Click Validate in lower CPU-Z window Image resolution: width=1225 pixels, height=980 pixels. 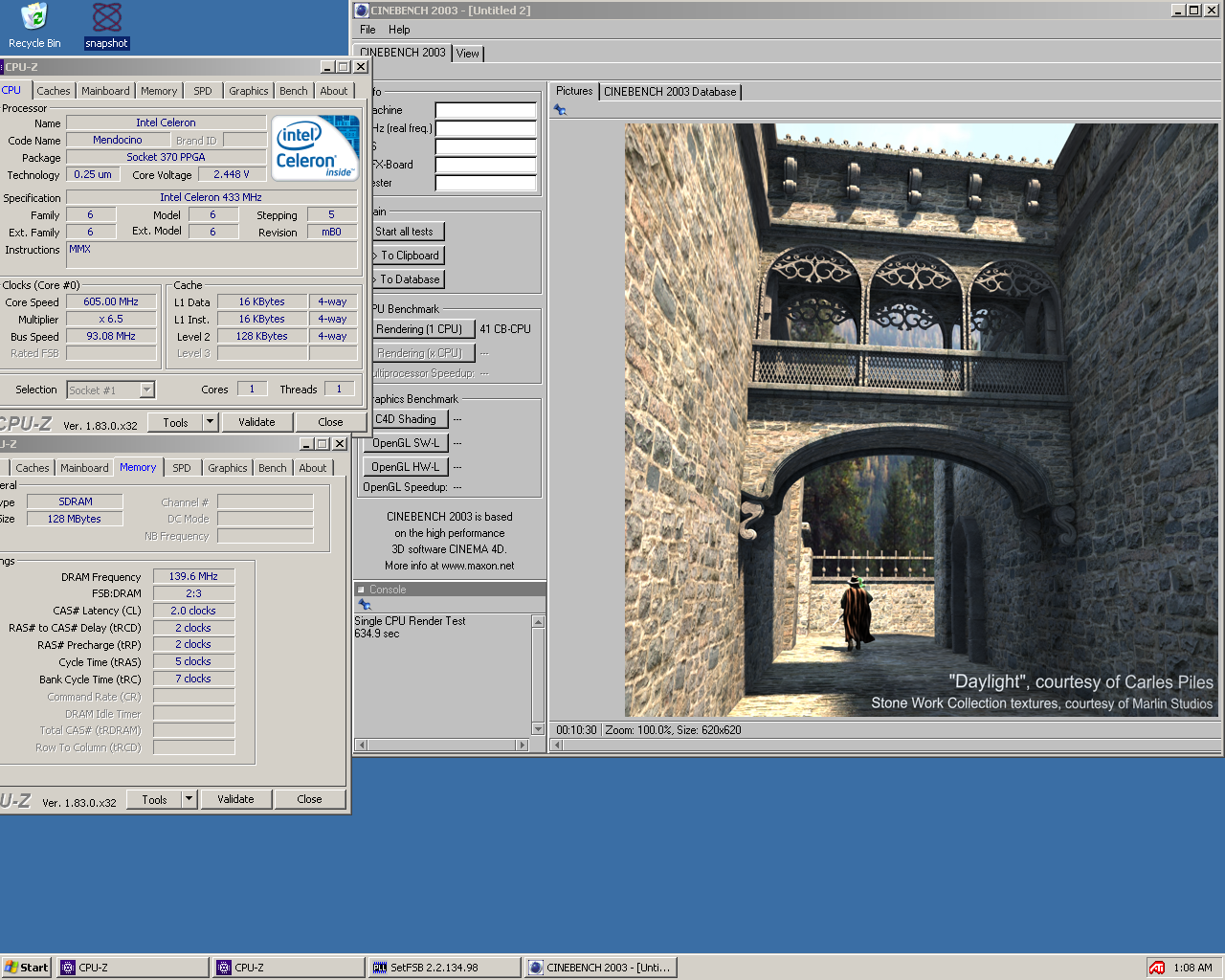[x=235, y=799]
